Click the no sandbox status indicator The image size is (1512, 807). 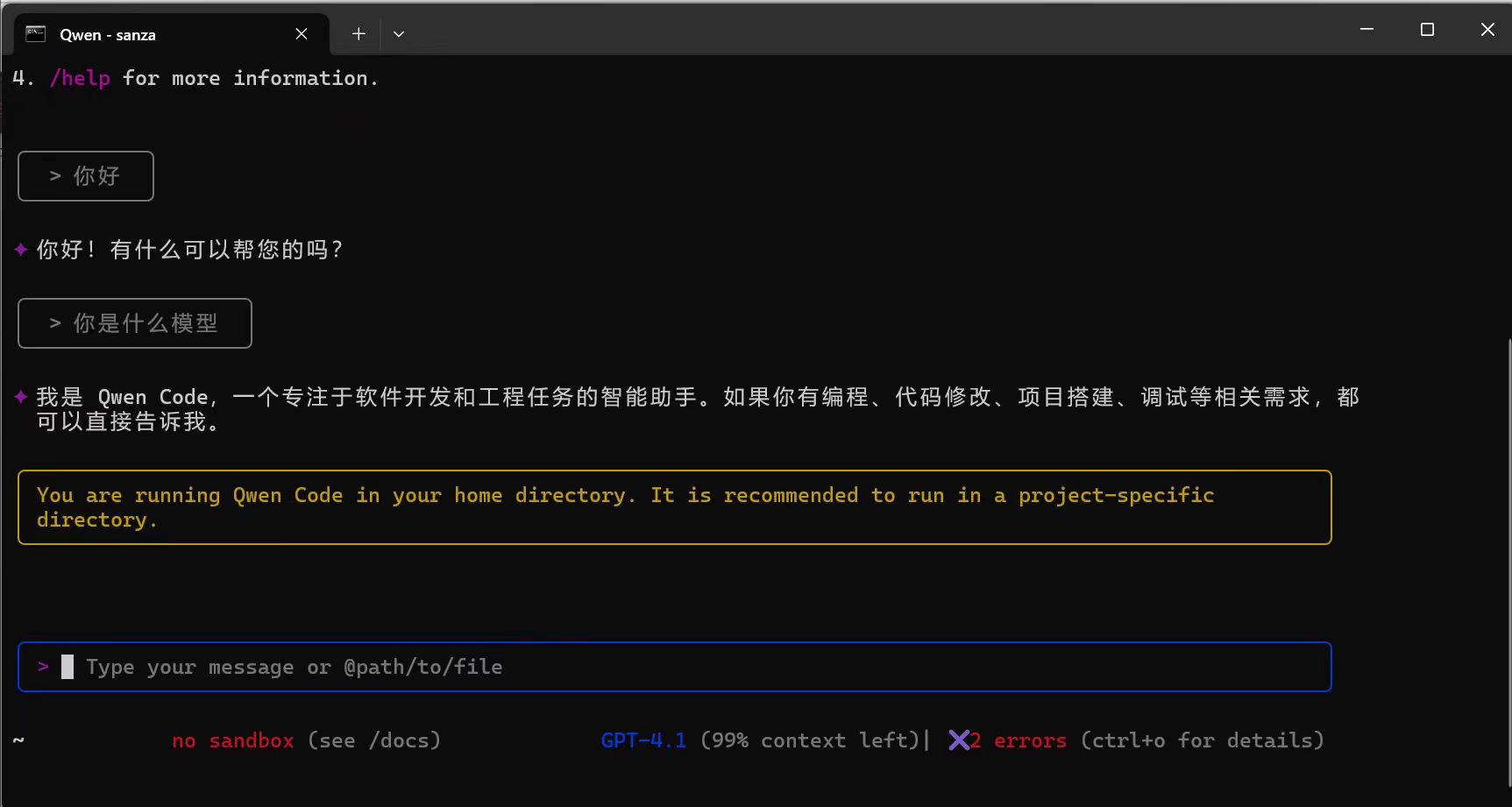point(233,740)
